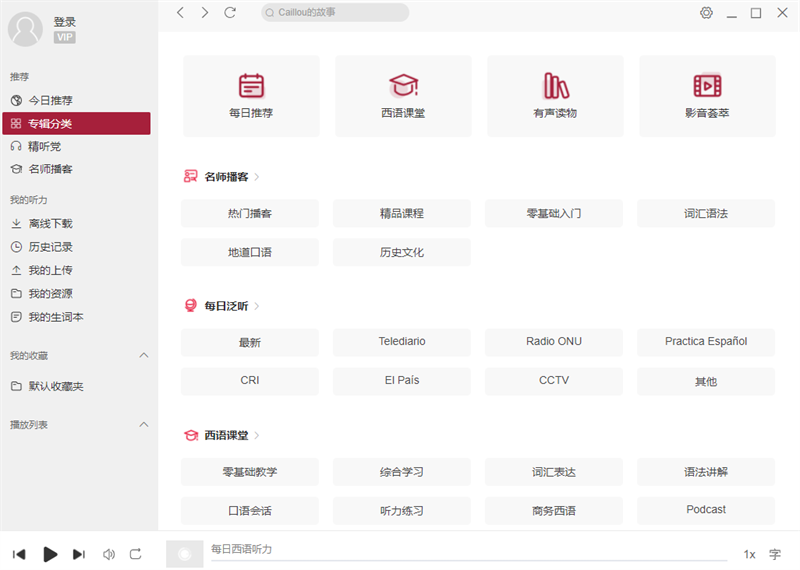The image size is (800, 570).
Task: Click the playback progress bar
Action: click(x=468, y=560)
